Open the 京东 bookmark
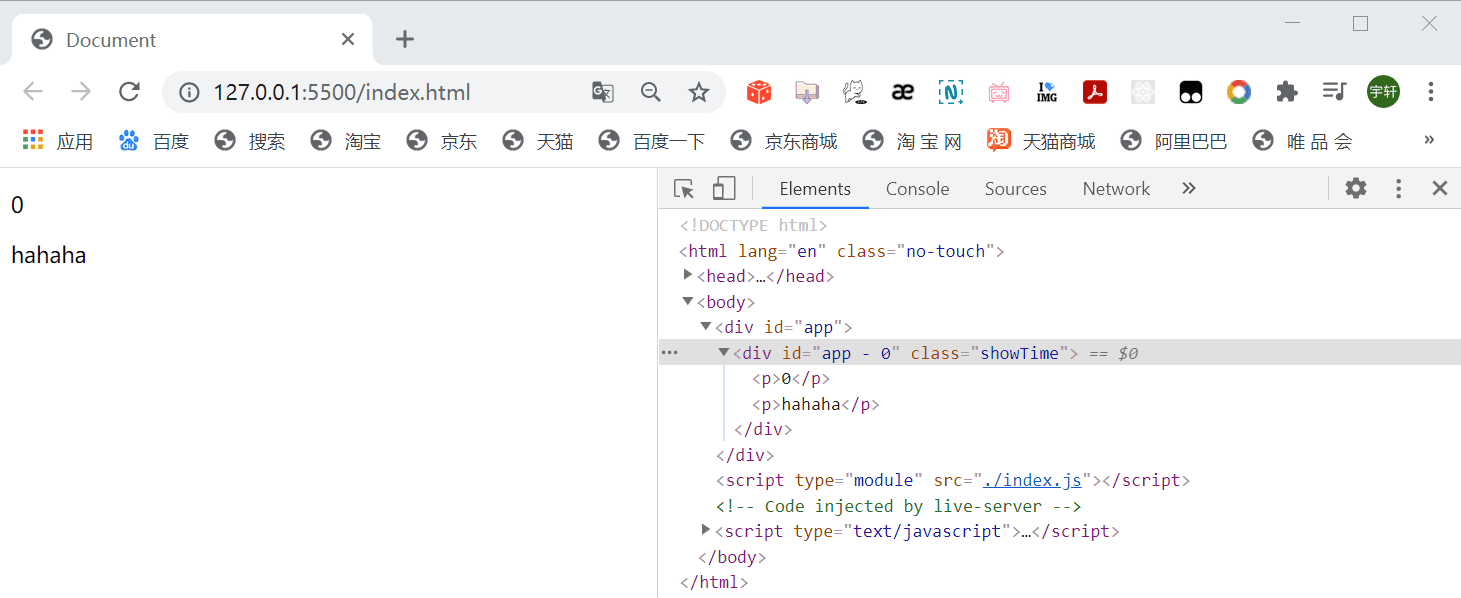The width and height of the screenshot is (1461, 598). (442, 141)
